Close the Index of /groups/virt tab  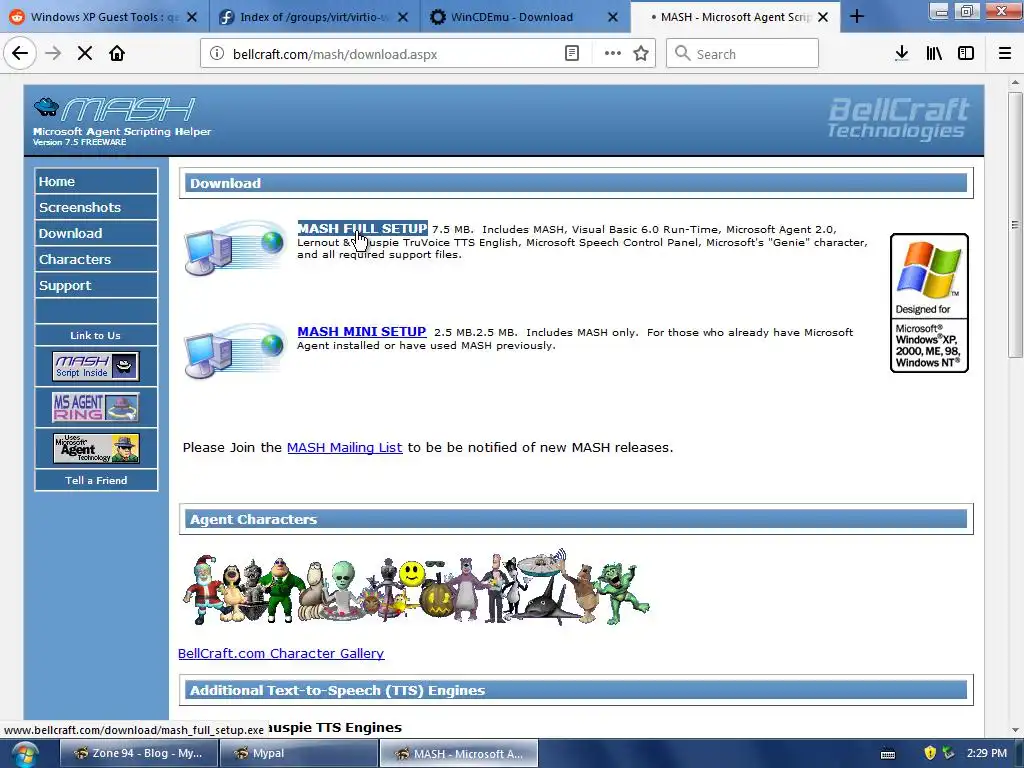(x=403, y=17)
